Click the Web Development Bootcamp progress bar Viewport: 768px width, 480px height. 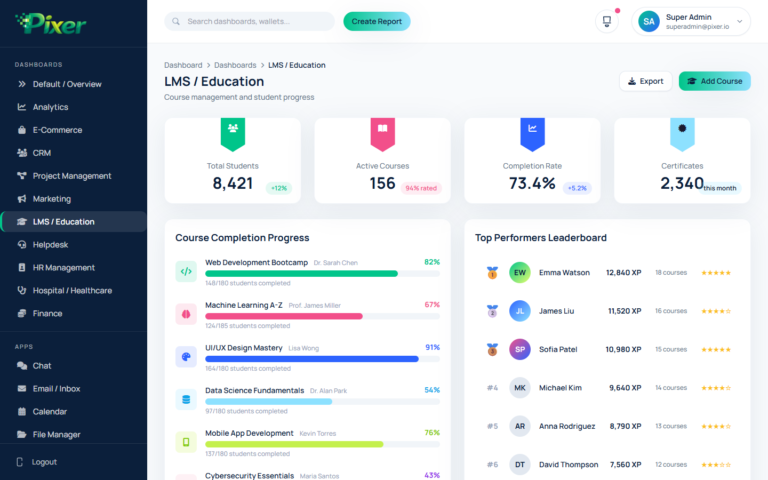click(x=322, y=274)
